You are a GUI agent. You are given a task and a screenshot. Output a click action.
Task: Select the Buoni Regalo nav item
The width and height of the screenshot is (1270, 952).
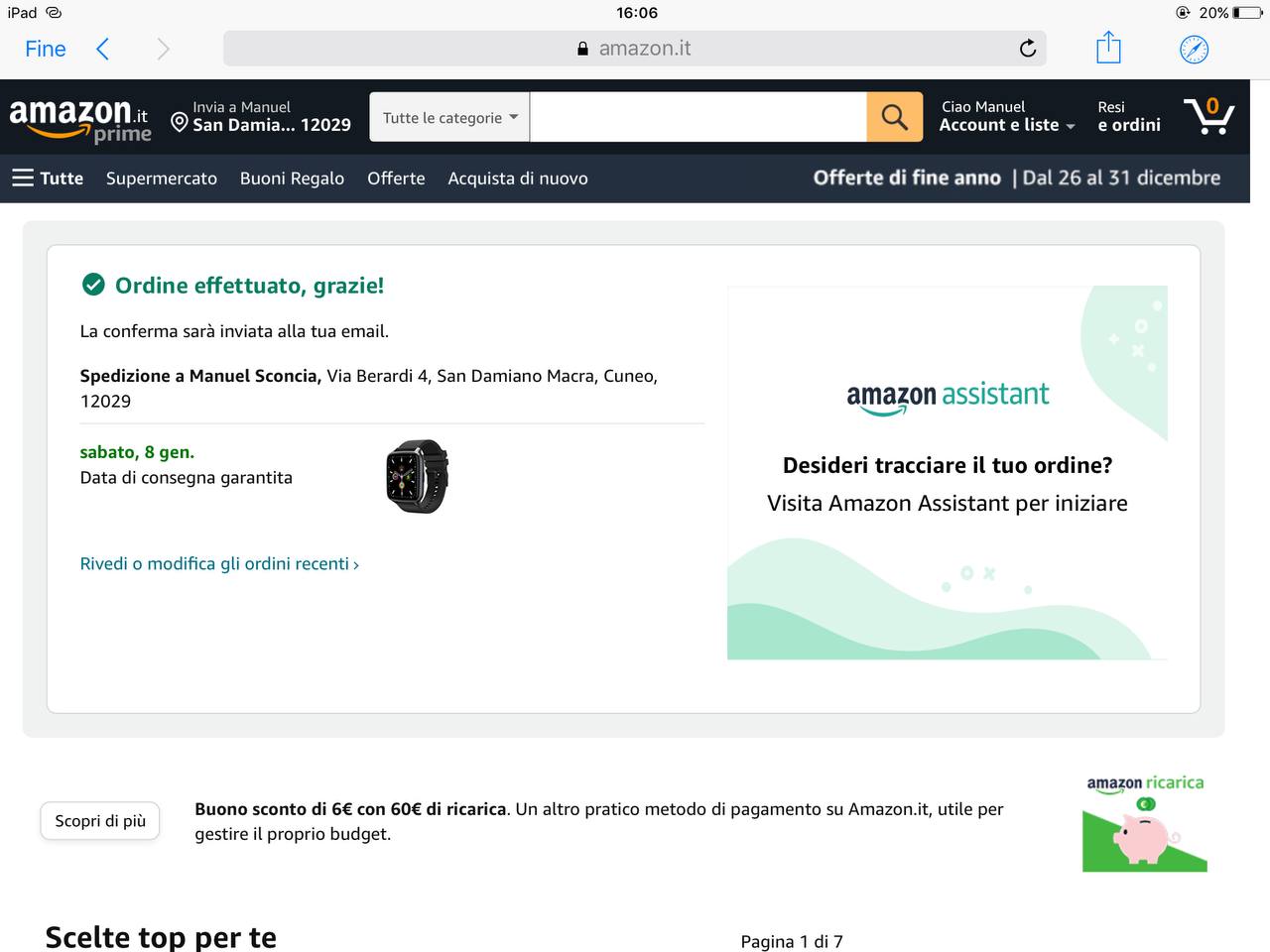pos(292,178)
